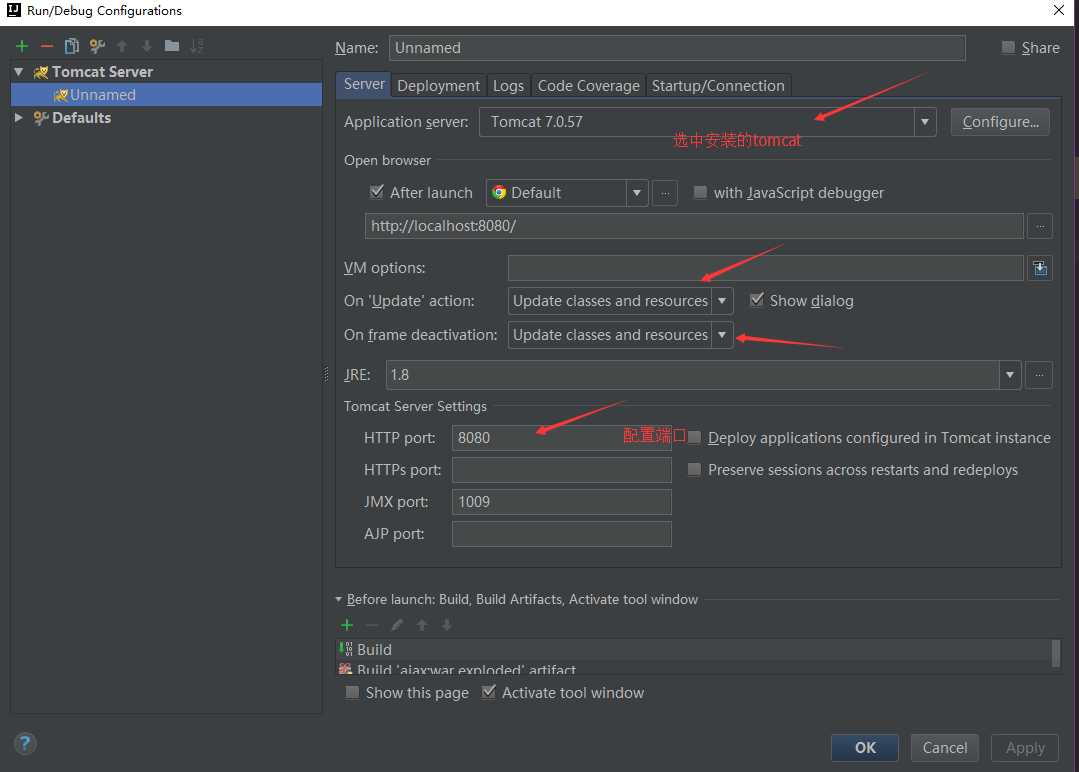This screenshot has height=772, width=1079.
Task: Click Apply button
Action: tap(1025, 747)
